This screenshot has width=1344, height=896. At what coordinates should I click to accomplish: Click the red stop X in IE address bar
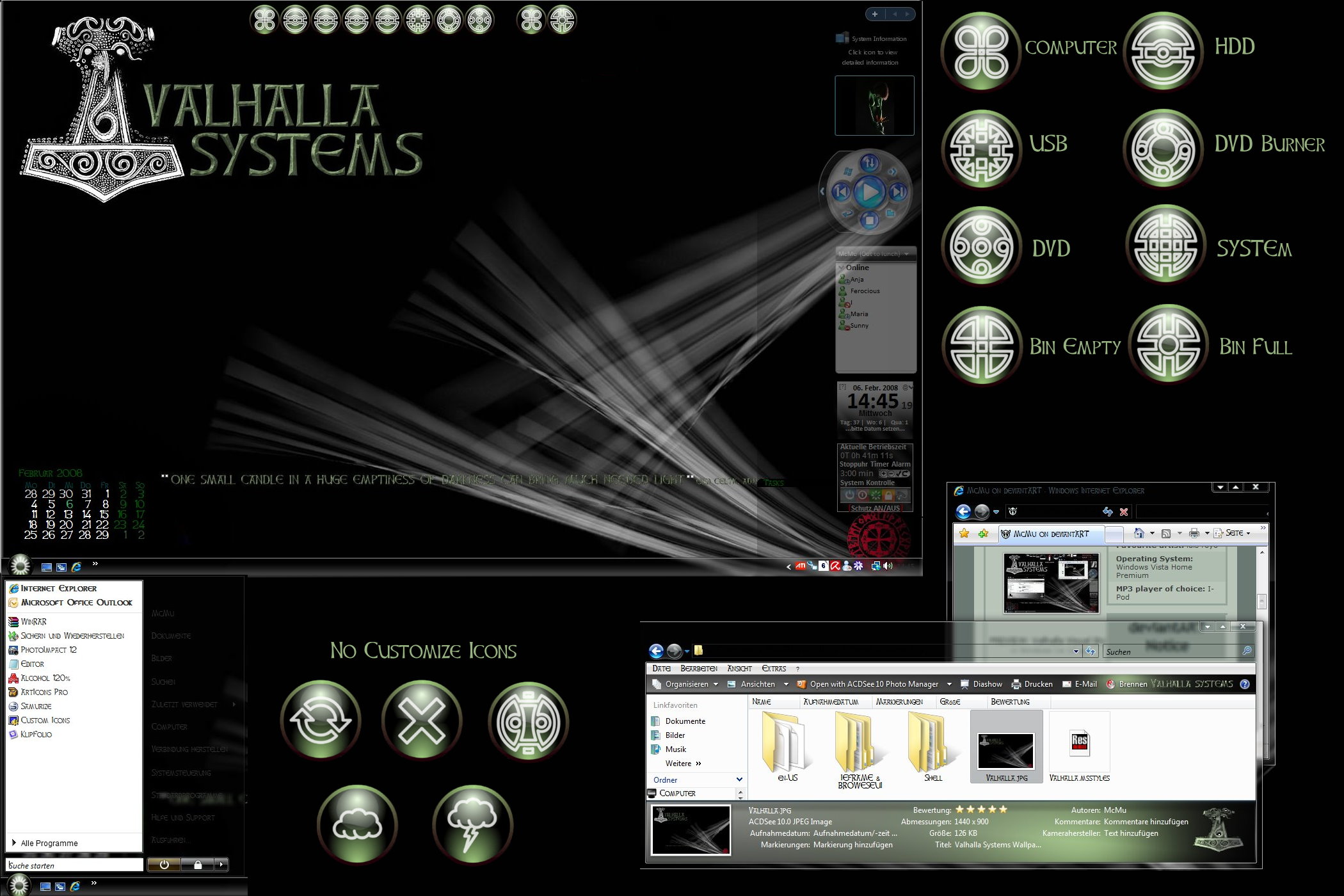click(x=1124, y=511)
